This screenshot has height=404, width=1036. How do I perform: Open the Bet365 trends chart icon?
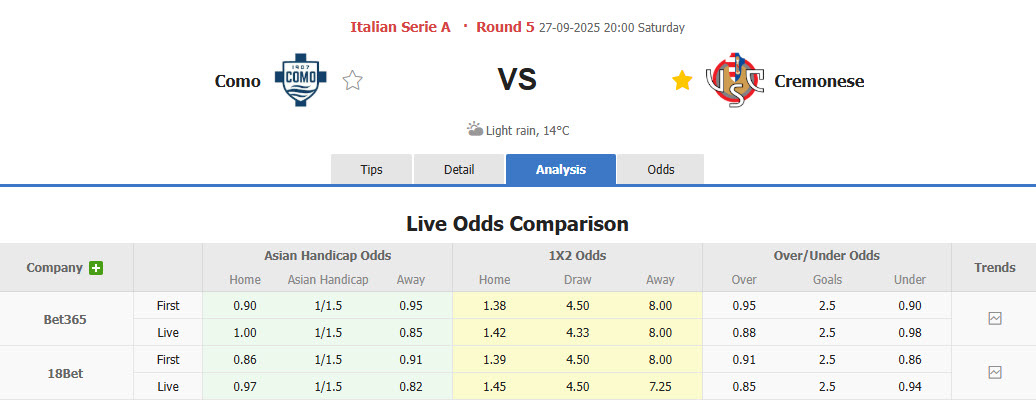tap(995, 318)
